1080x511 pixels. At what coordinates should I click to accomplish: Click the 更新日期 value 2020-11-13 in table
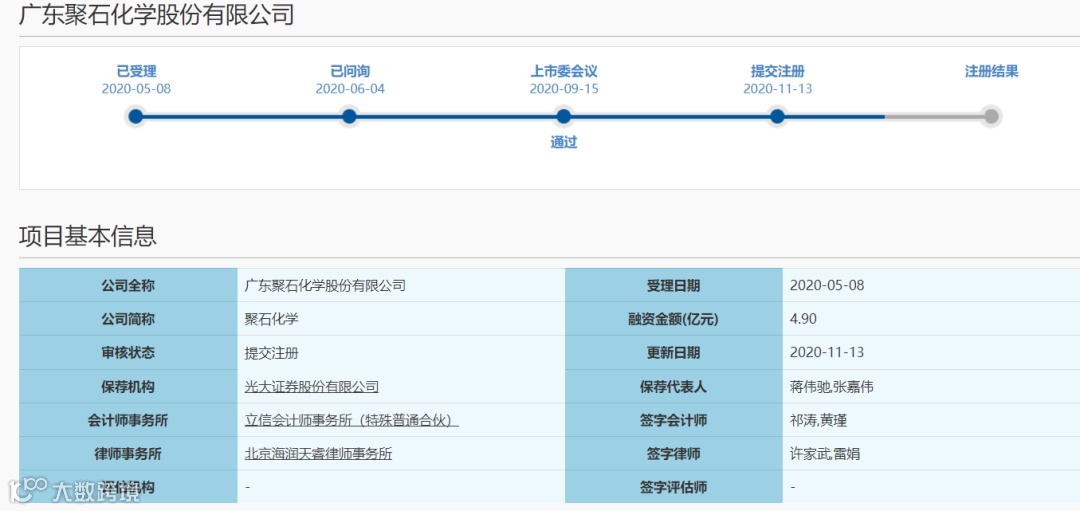pyautogui.click(x=827, y=353)
